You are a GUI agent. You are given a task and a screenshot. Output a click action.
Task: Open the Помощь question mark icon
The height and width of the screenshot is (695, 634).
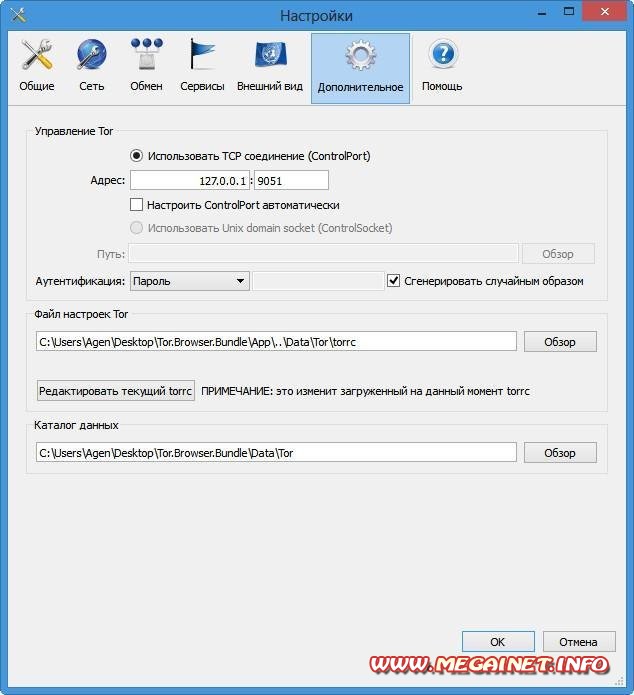[442, 66]
